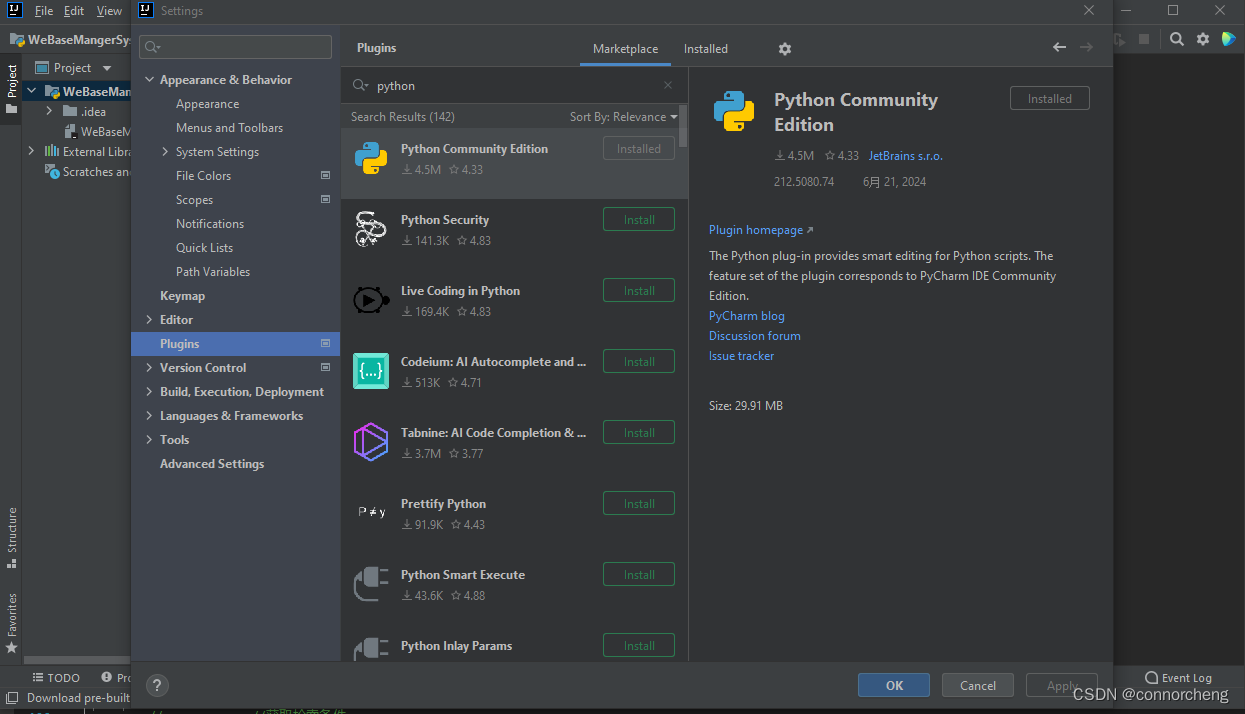Open the PyCharm blog link

[747, 316]
